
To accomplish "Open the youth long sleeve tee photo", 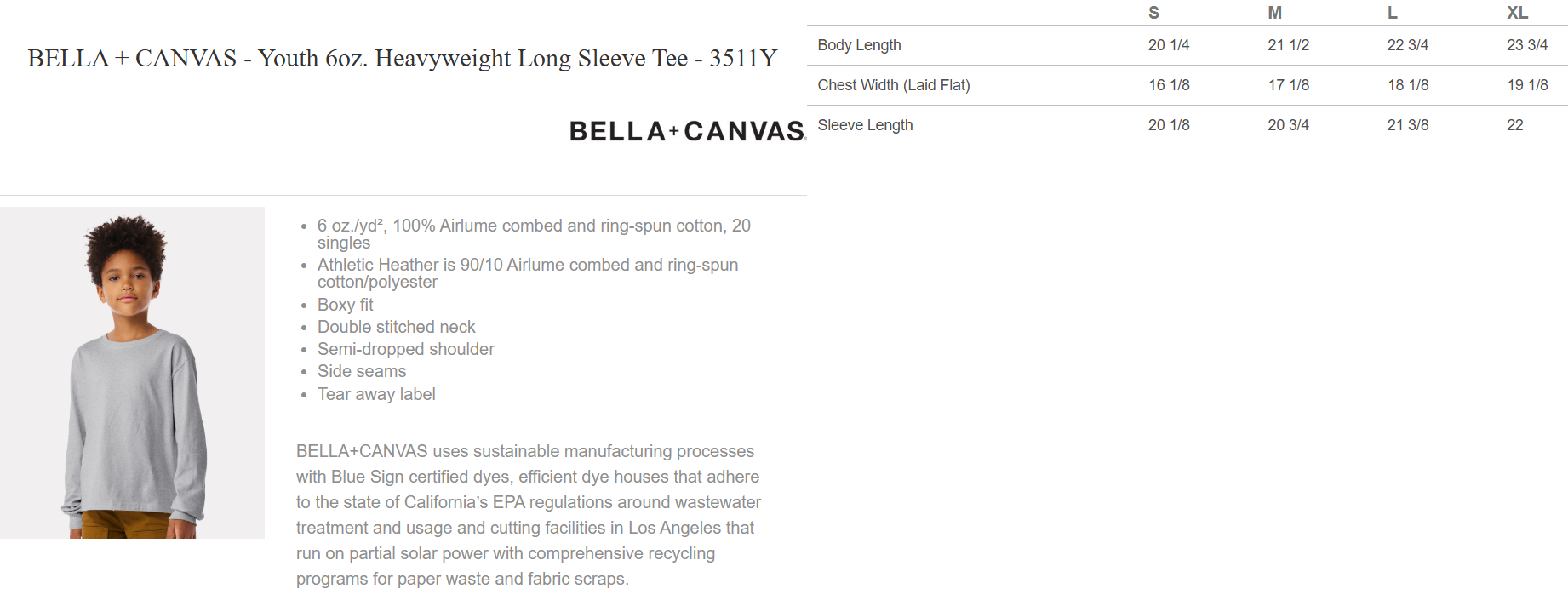I will tap(133, 373).
